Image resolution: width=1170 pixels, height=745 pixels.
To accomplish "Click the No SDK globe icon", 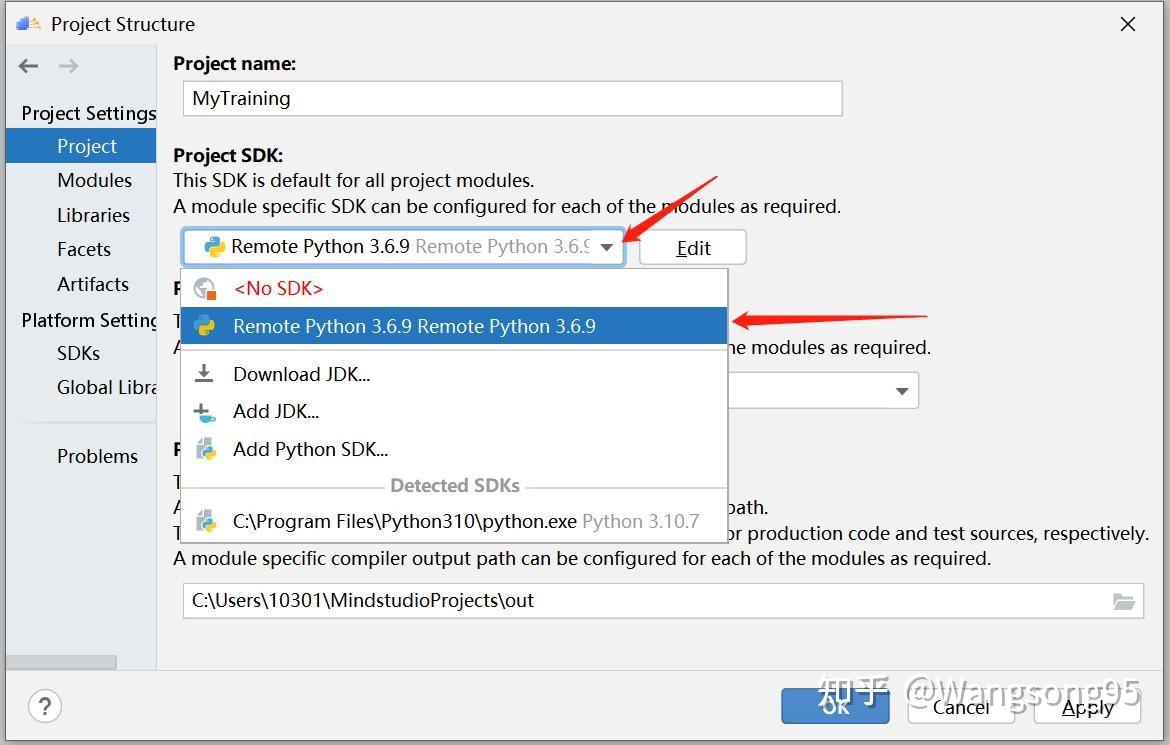I will point(204,289).
